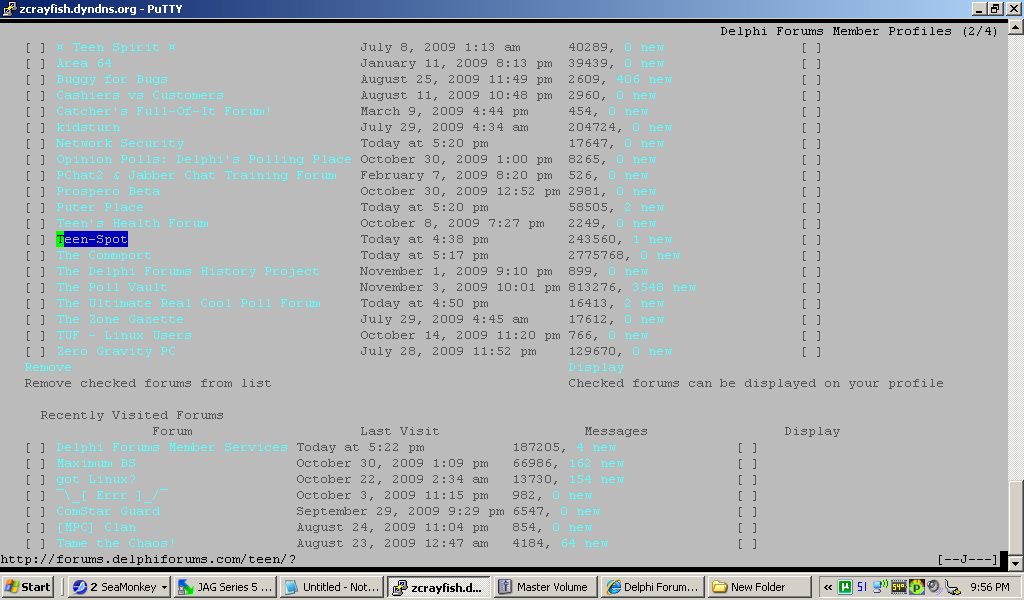This screenshot has height=600, width=1024.
Task: Tick the remove checkbox for Network Security
Action: click(35, 144)
